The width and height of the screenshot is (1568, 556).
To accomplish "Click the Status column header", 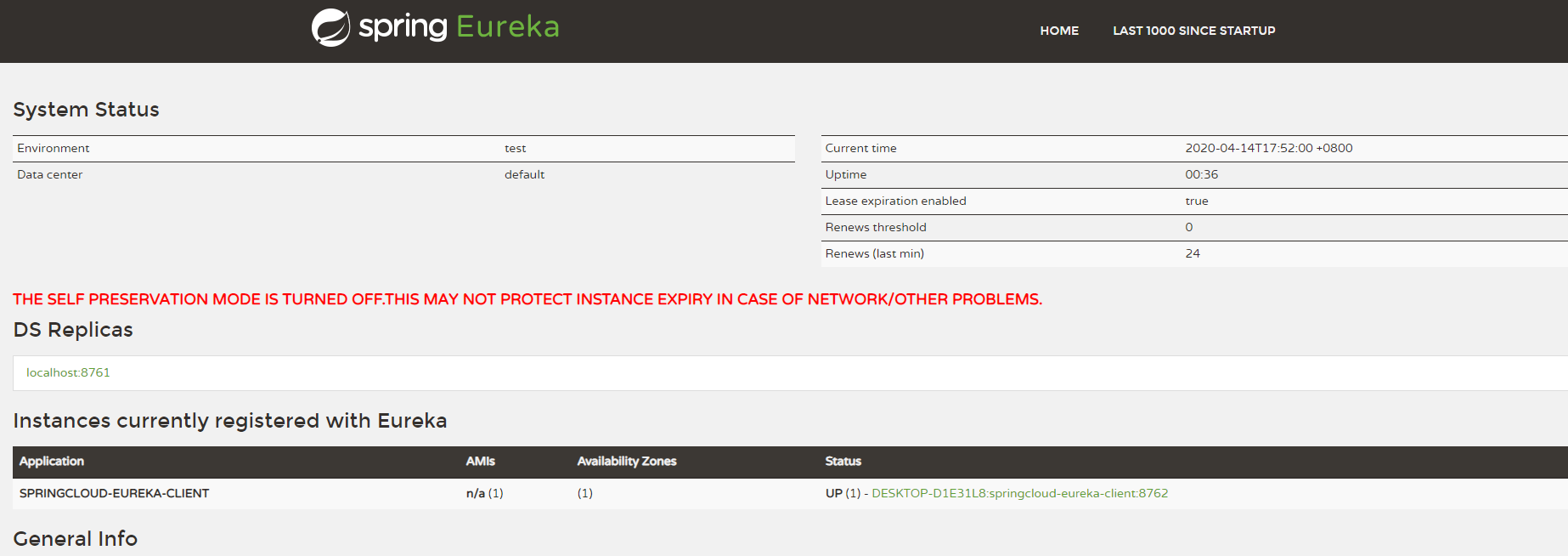I will 842,462.
